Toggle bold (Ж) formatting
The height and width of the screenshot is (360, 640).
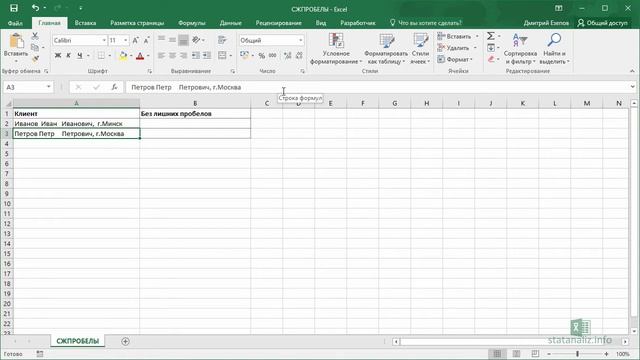(58, 56)
